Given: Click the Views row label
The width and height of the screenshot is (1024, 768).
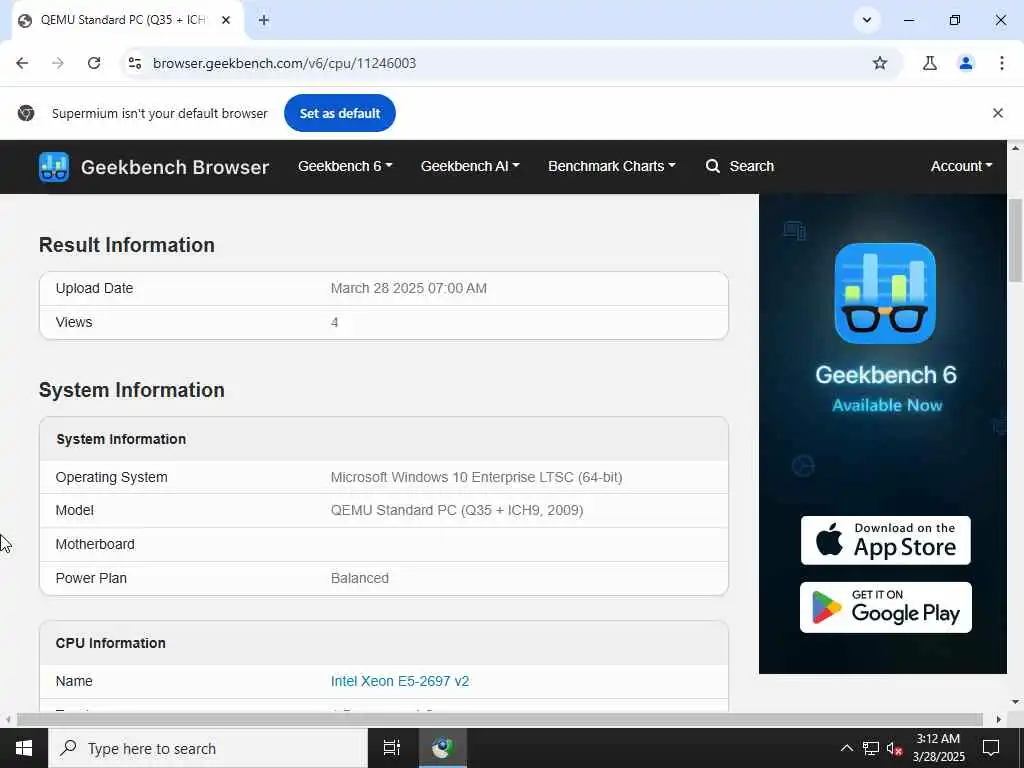Looking at the screenshot, I should point(74,322).
